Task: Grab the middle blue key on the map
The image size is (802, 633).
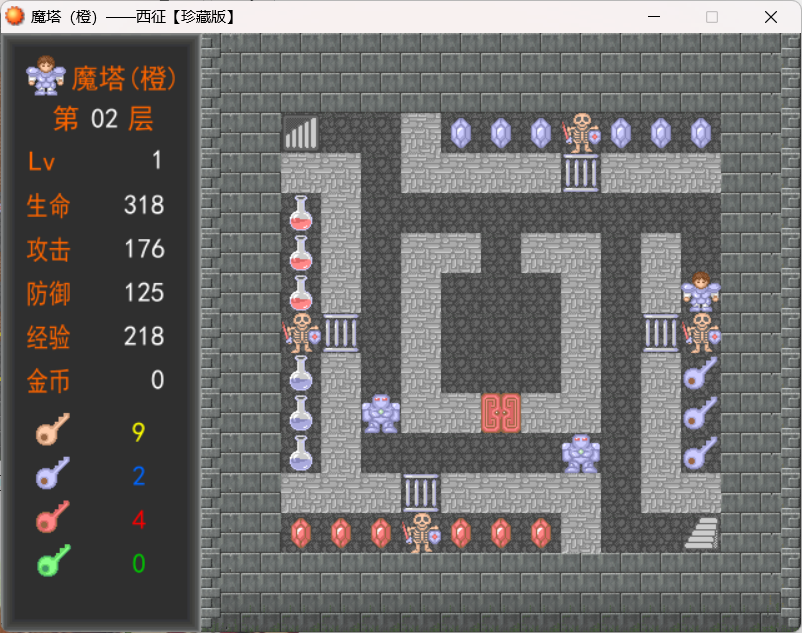Action: [700, 413]
